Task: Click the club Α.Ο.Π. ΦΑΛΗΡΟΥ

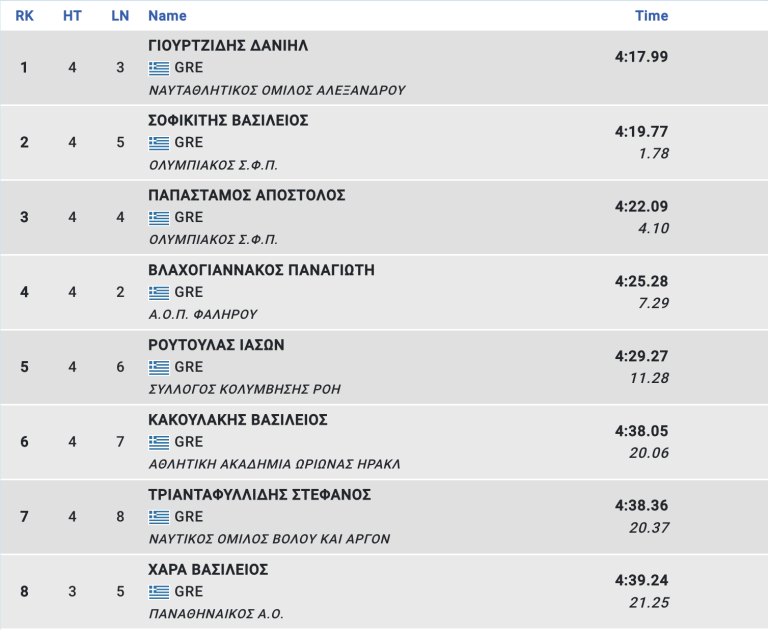Action: point(202,314)
